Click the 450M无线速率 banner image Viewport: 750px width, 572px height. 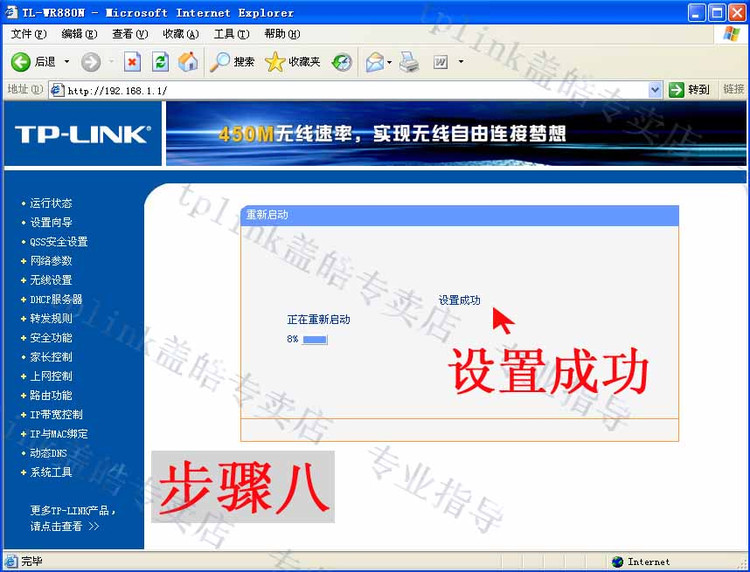click(x=456, y=133)
